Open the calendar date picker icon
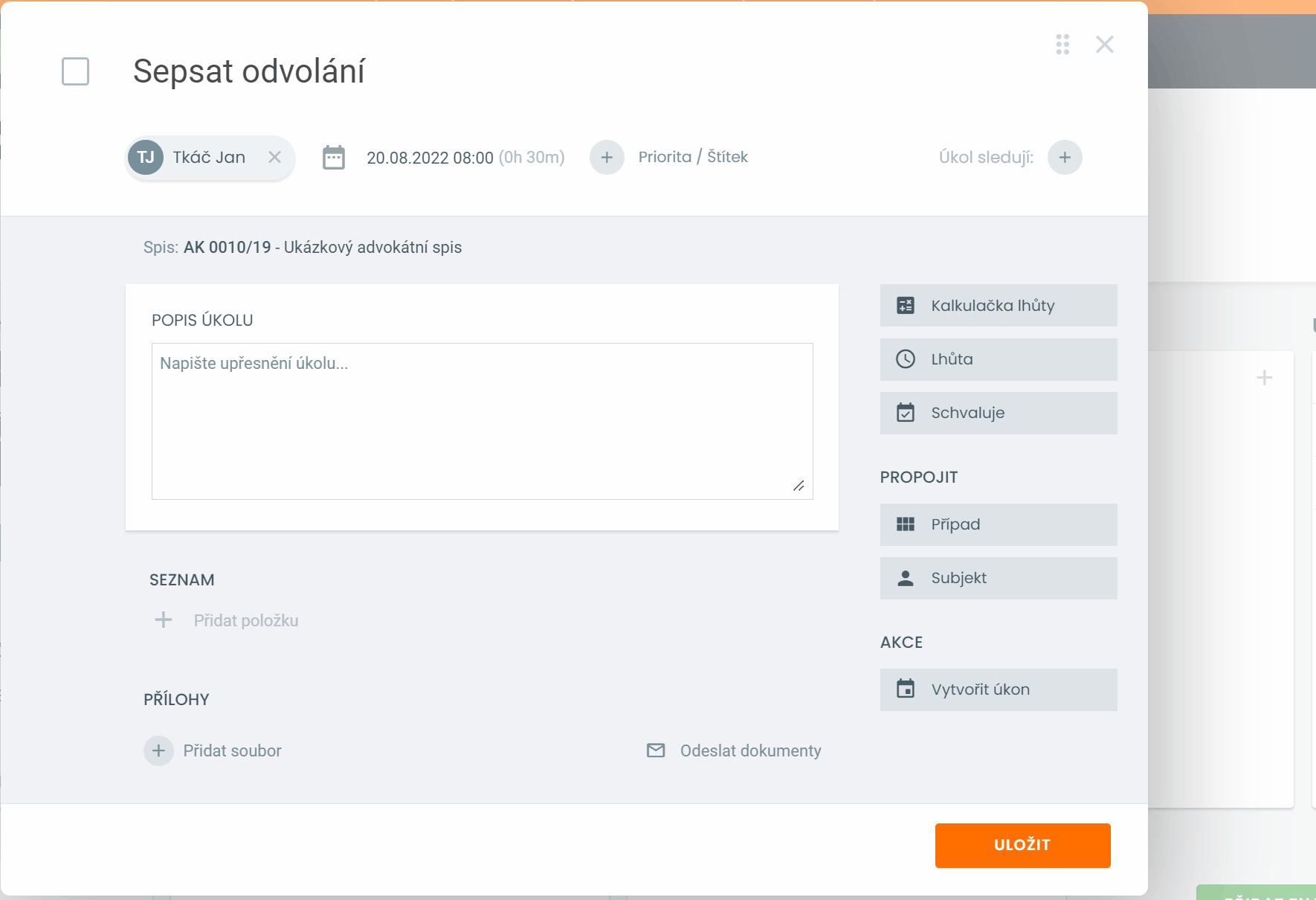 pyautogui.click(x=334, y=158)
